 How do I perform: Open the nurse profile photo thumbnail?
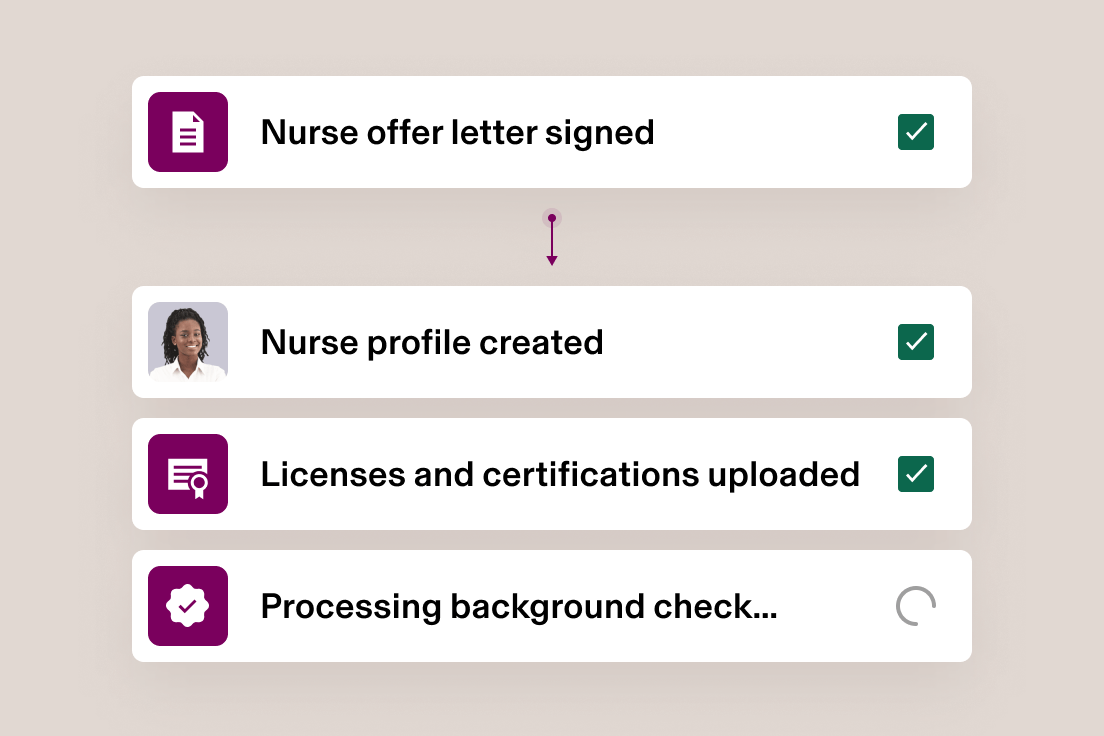coord(188,342)
